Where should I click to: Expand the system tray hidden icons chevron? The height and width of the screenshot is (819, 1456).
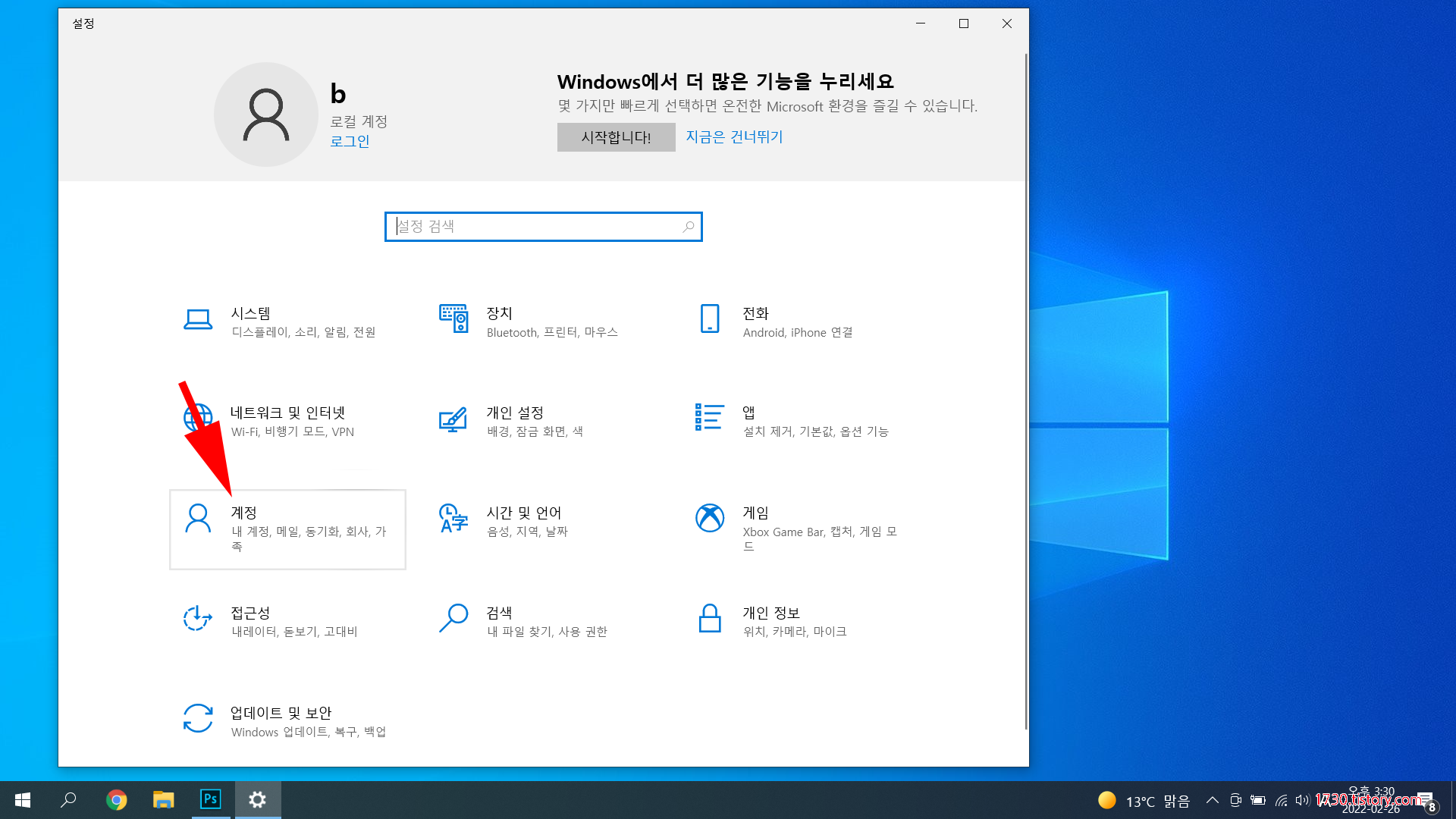1212,800
